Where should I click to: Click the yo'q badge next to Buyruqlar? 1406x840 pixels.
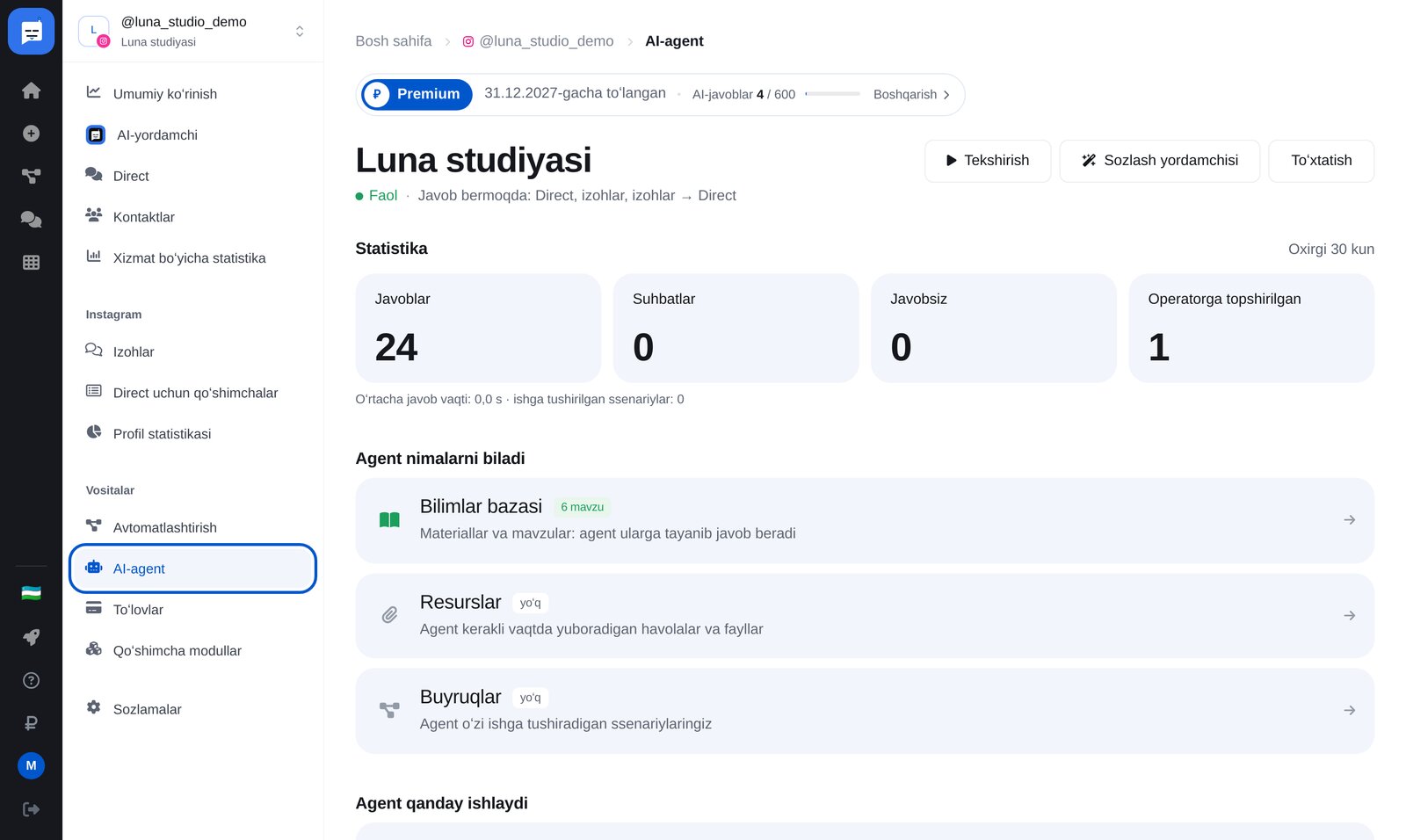(530, 698)
